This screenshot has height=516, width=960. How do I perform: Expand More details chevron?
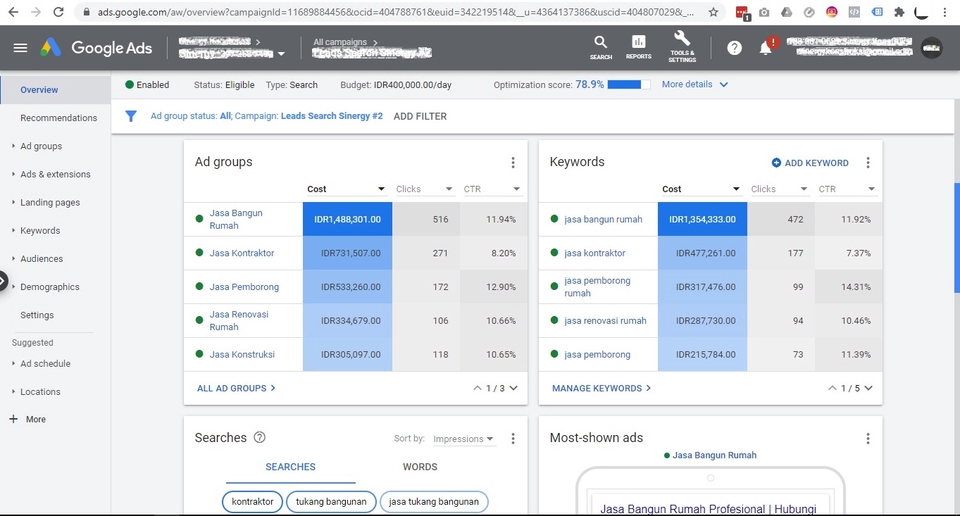(724, 84)
